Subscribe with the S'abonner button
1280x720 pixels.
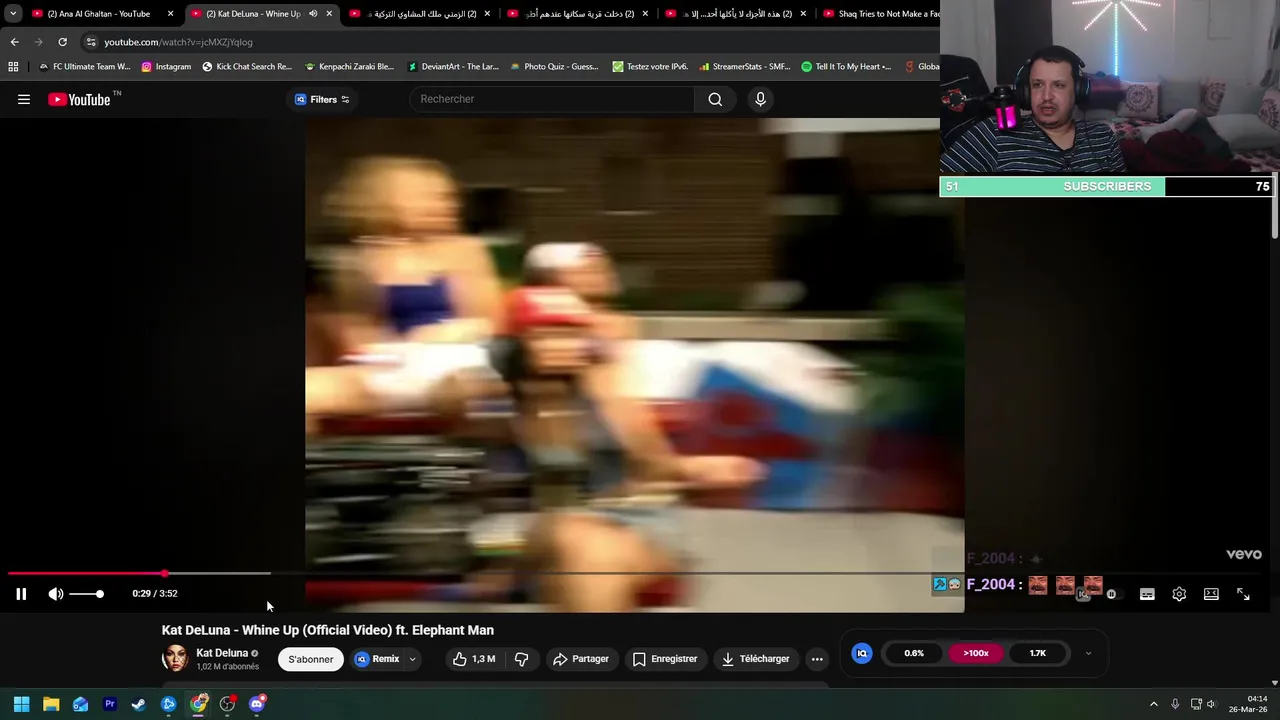[x=311, y=659]
